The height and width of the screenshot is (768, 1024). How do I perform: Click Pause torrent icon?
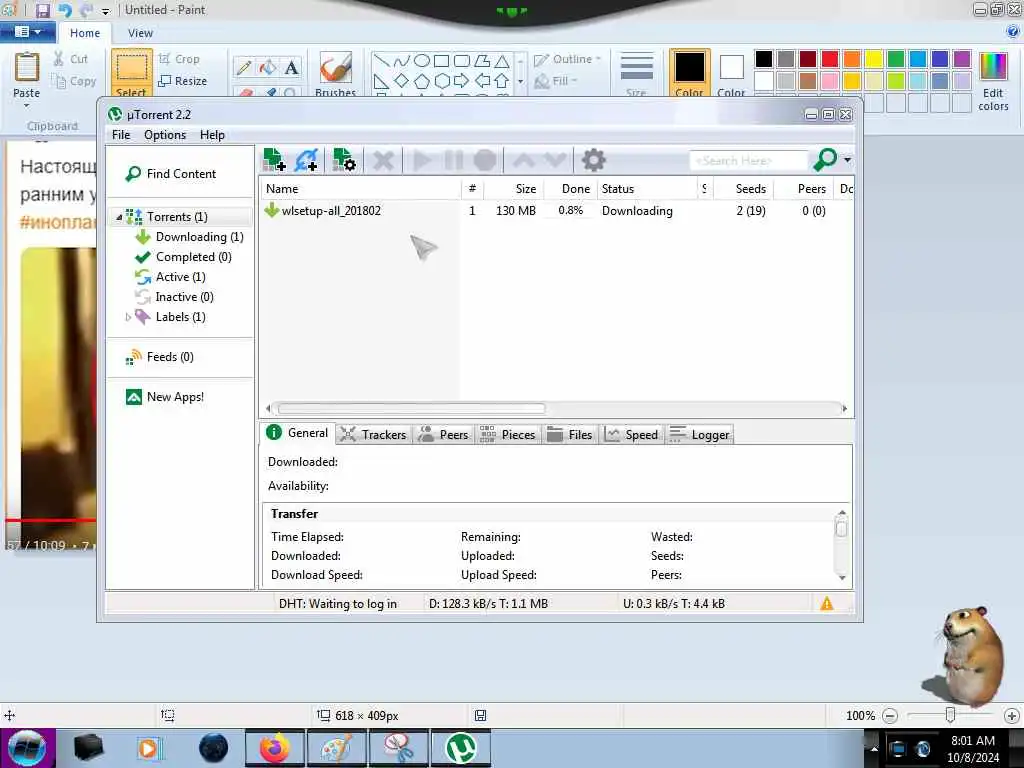click(454, 160)
